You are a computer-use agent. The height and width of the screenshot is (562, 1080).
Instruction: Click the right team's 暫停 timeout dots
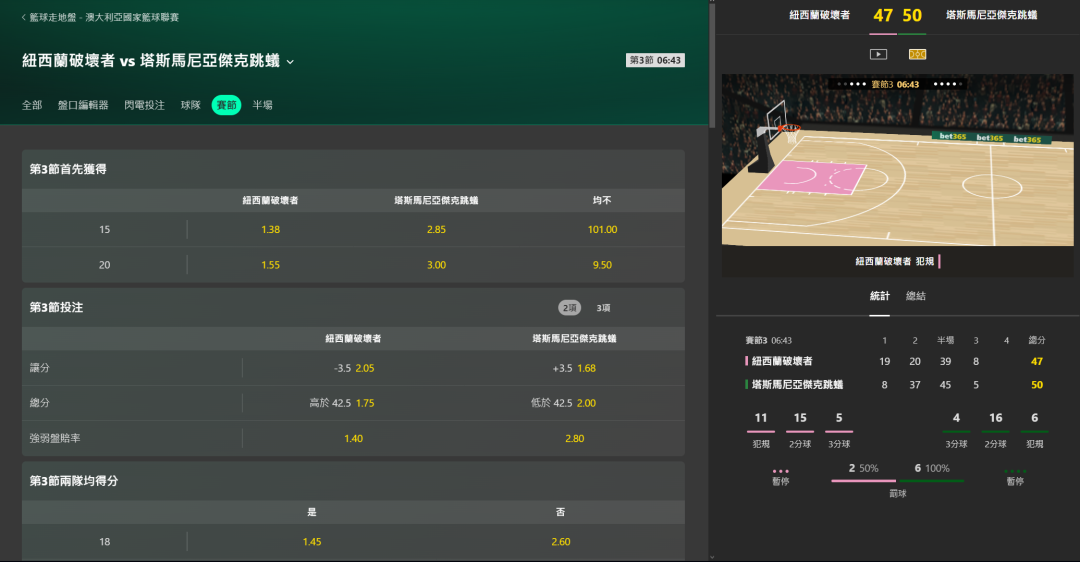click(x=1015, y=472)
